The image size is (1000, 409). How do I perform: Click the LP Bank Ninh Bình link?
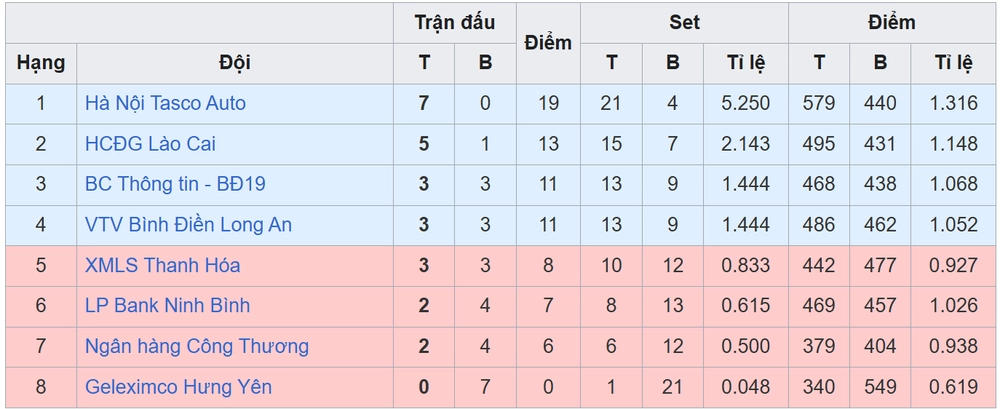click(x=167, y=306)
